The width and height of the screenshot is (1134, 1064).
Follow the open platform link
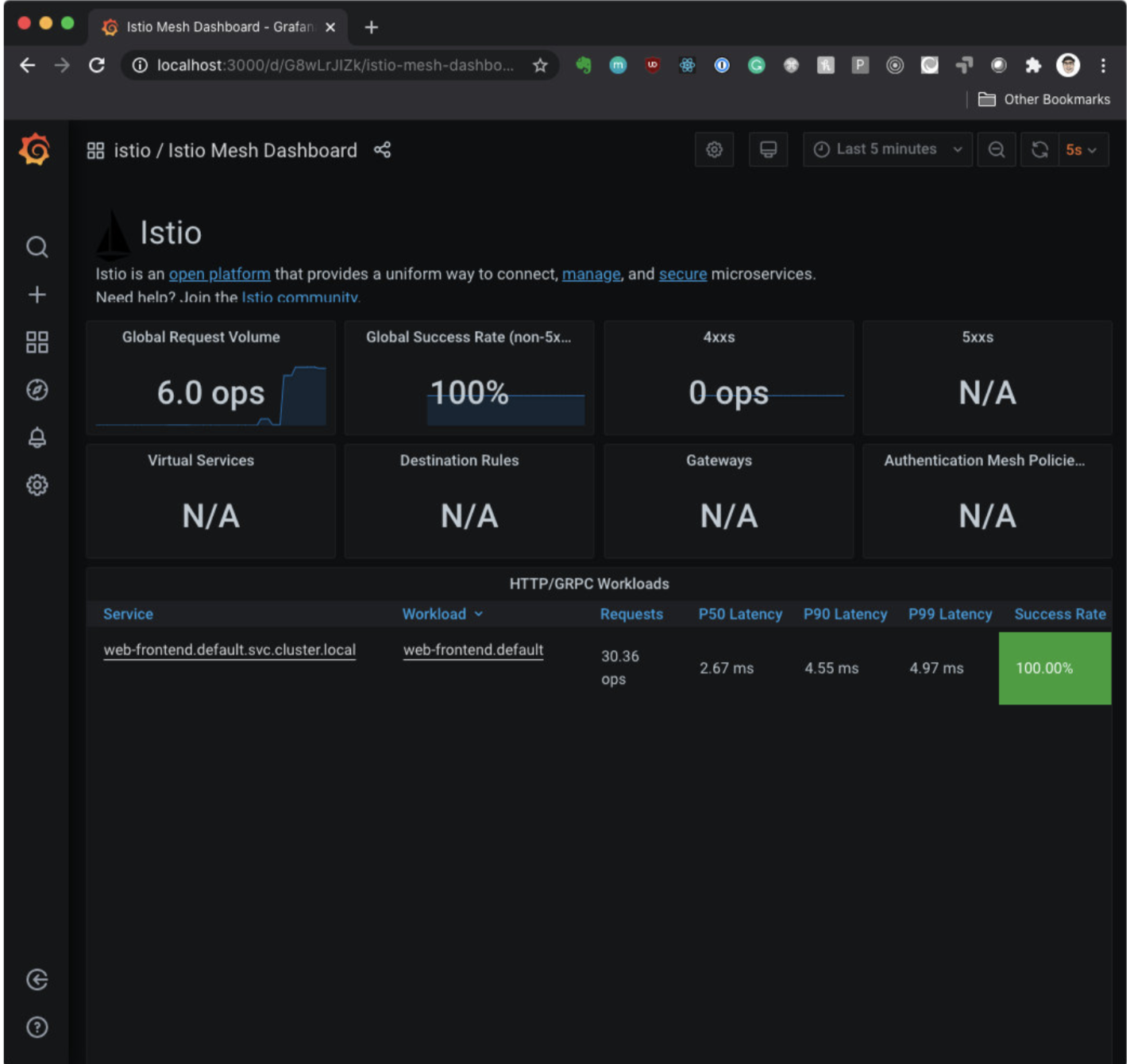[x=219, y=274]
